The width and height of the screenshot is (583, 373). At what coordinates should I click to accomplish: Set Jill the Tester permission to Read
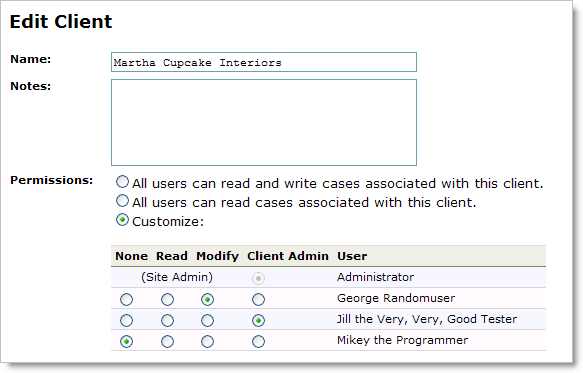click(x=167, y=320)
